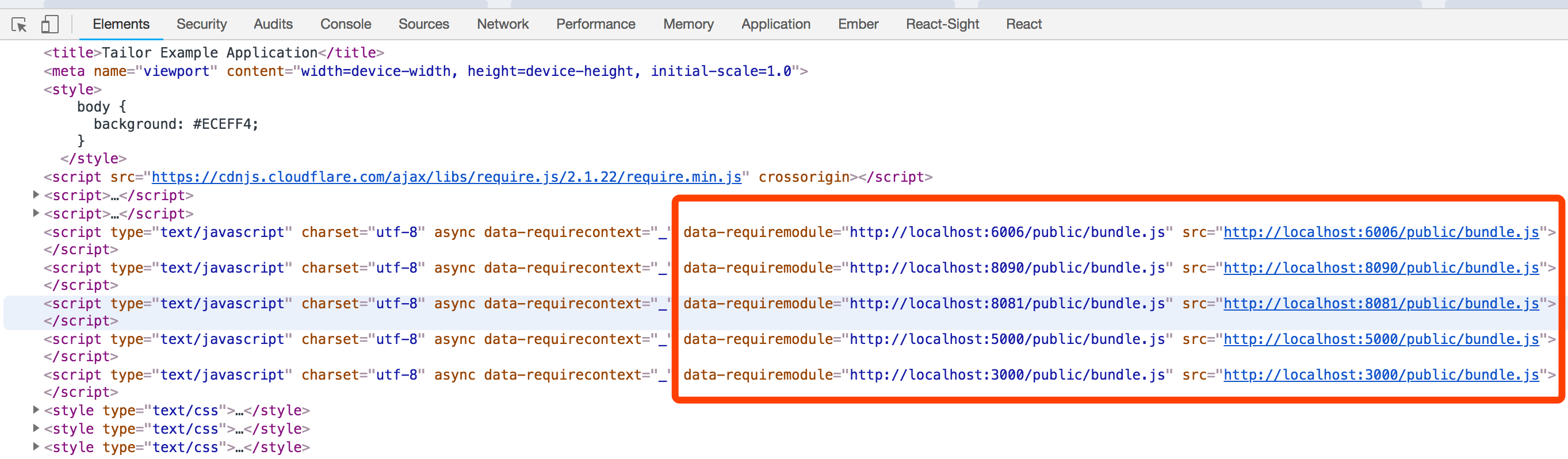Open the localhost:8081 bundle.js src link

pyautogui.click(x=1381, y=304)
